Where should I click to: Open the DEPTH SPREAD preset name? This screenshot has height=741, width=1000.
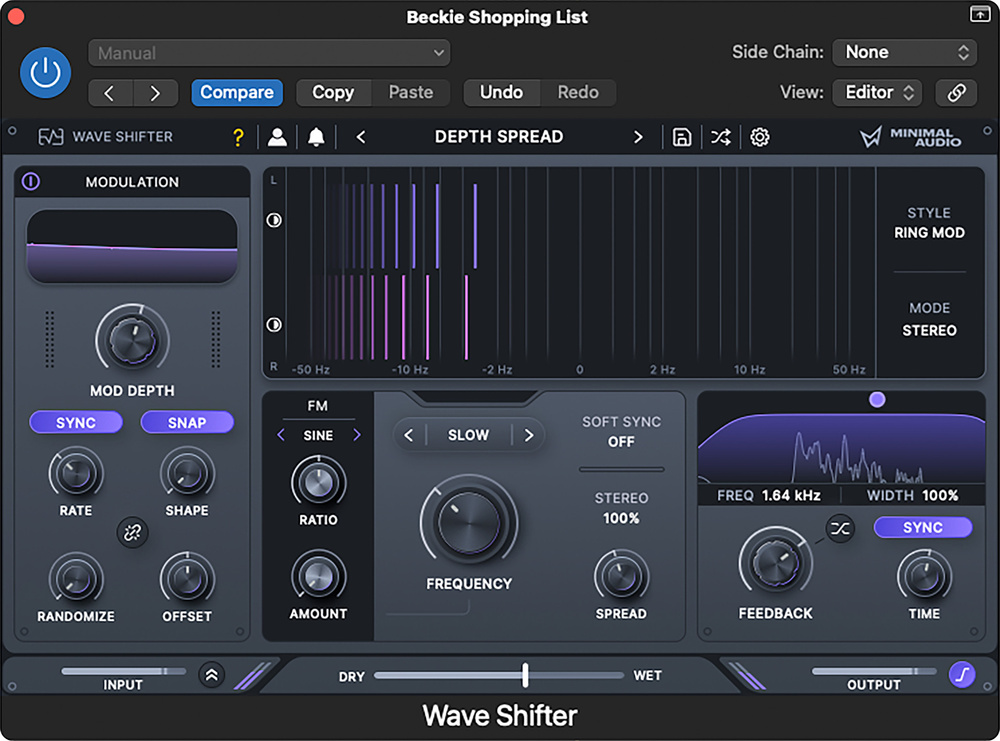tap(499, 136)
